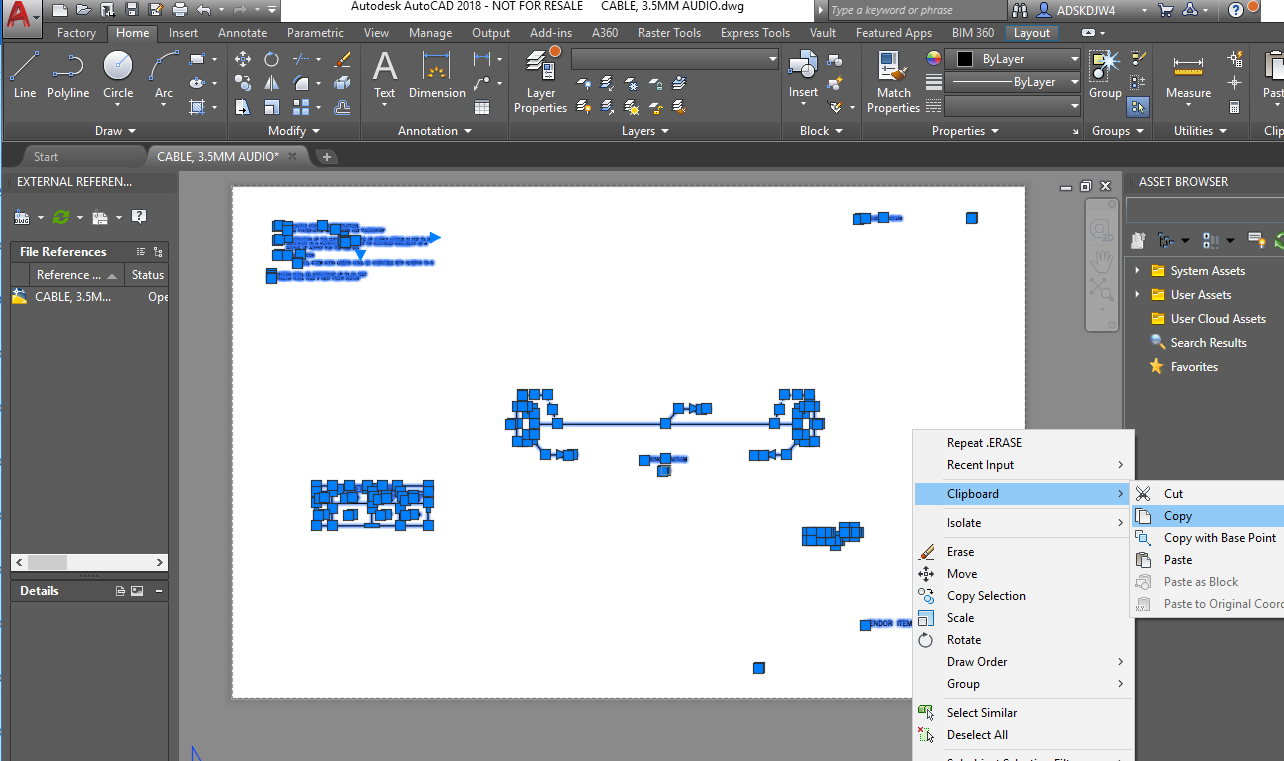Activate the Rotate tool in Modify panel
This screenshot has height=761, width=1284.
point(271,59)
